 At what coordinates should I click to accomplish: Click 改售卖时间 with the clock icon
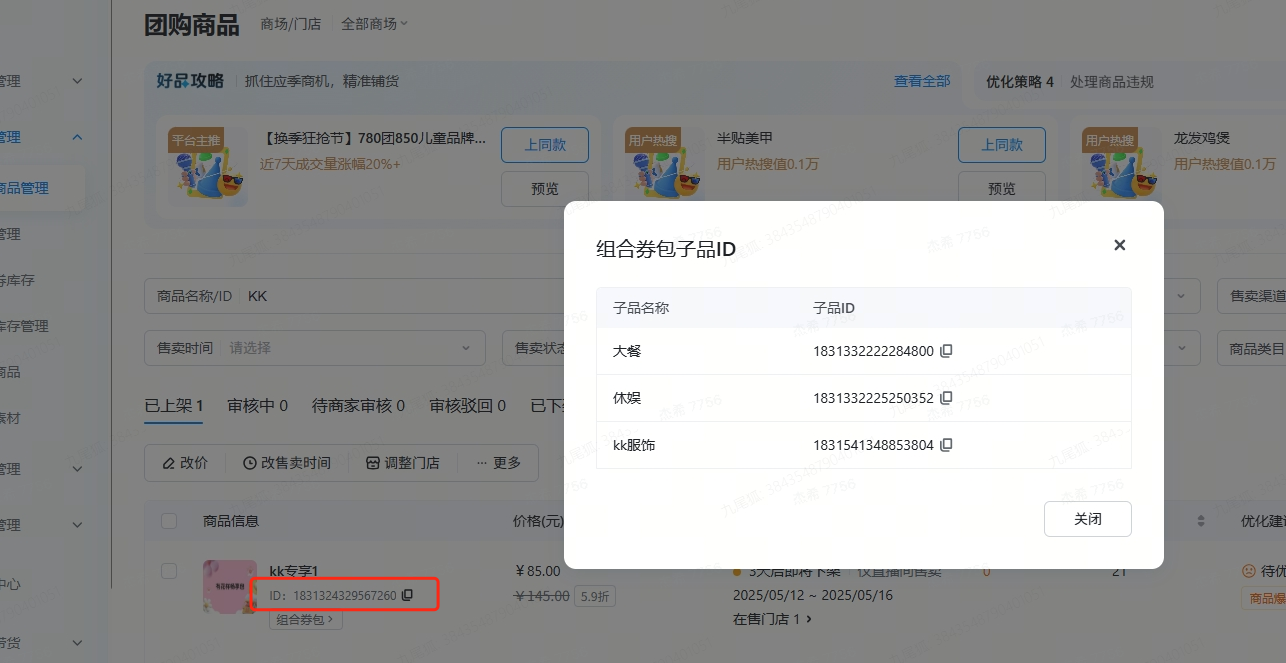click(286, 463)
